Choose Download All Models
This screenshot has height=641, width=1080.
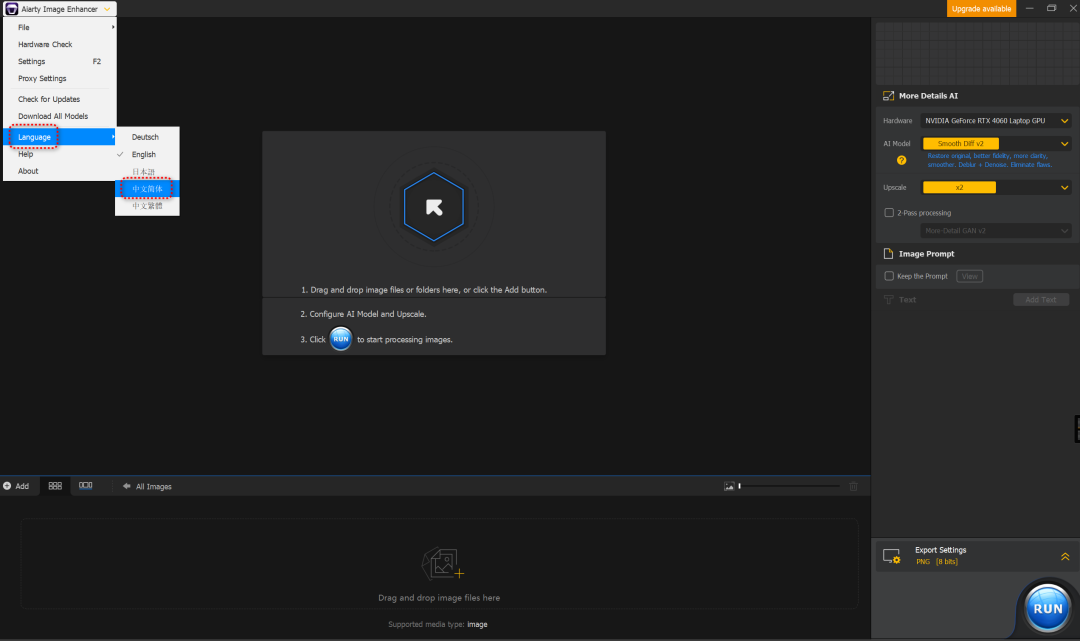click(x=60, y=116)
